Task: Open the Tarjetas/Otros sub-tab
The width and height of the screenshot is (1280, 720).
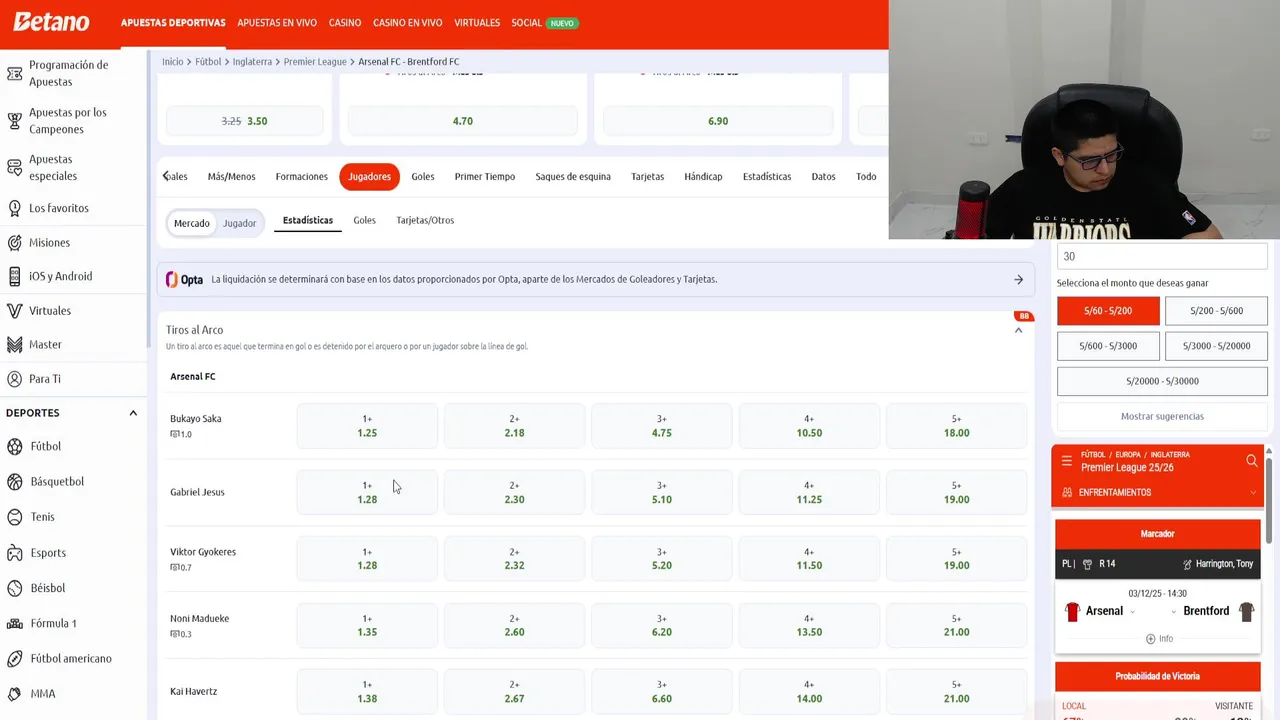Action: click(425, 220)
